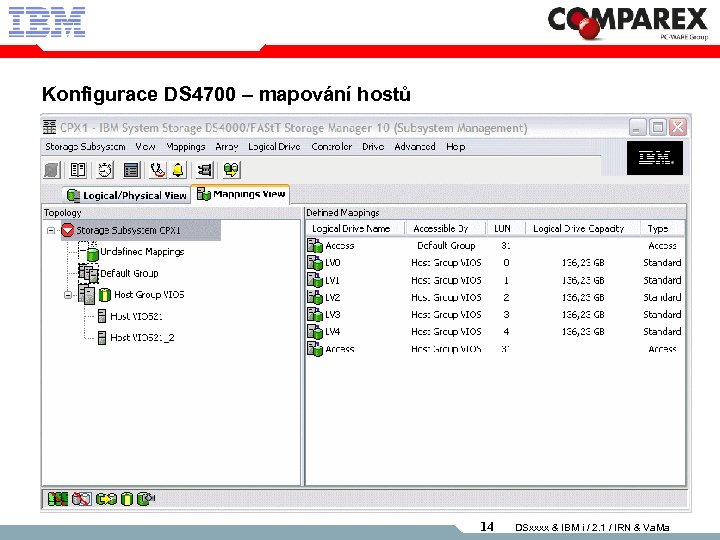
Task: Click the Standard type cell in LV0 row
Action: pyautogui.click(x=662, y=263)
